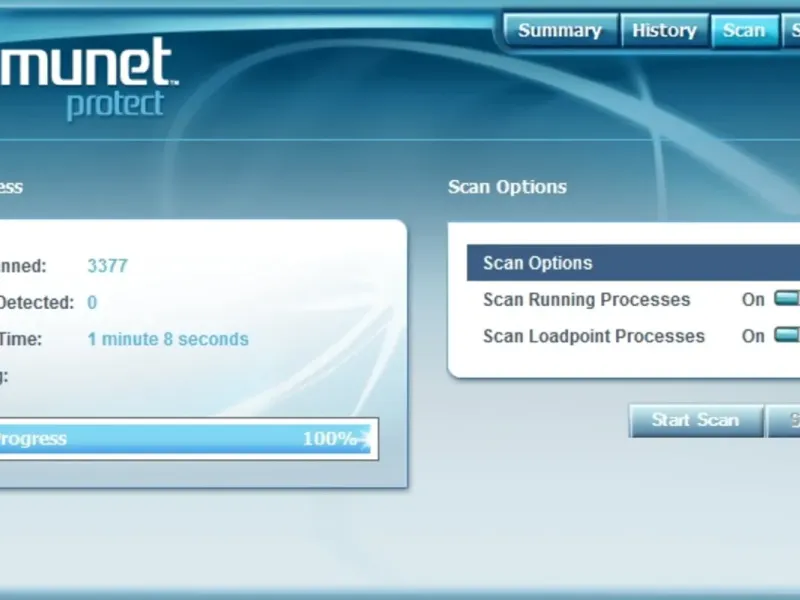Click the 100% progress percentage text
Viewport: 800px width, 600px height.
coord(330,438)
